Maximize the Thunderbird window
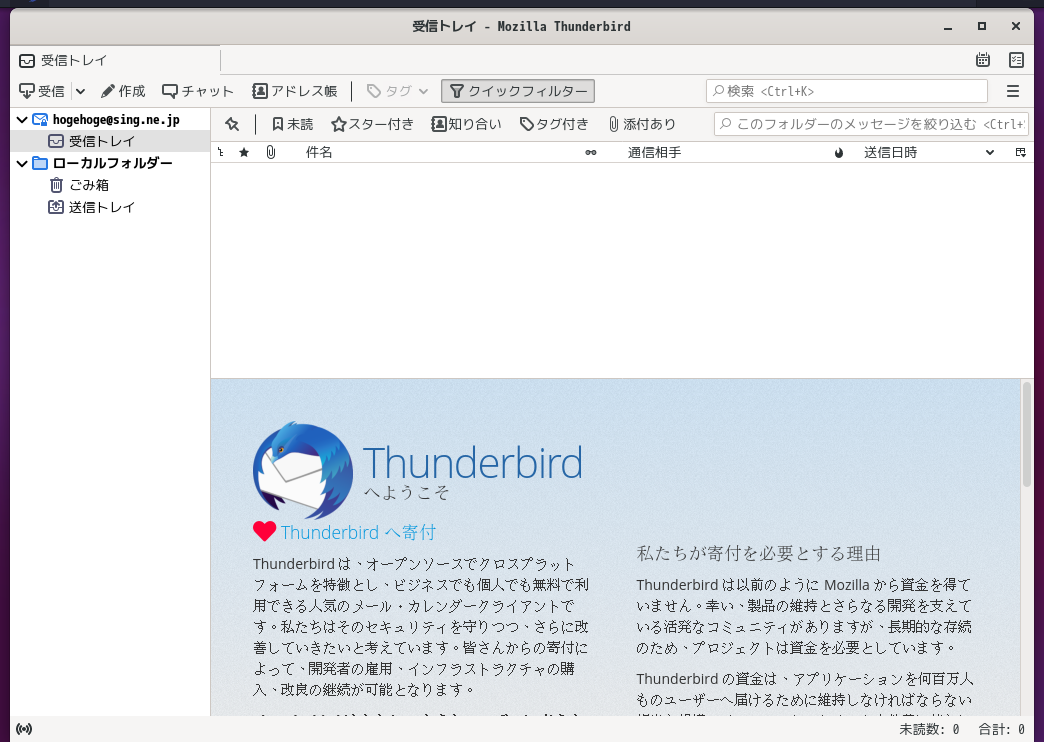1044x742 pixels. (x=981, y=27)
